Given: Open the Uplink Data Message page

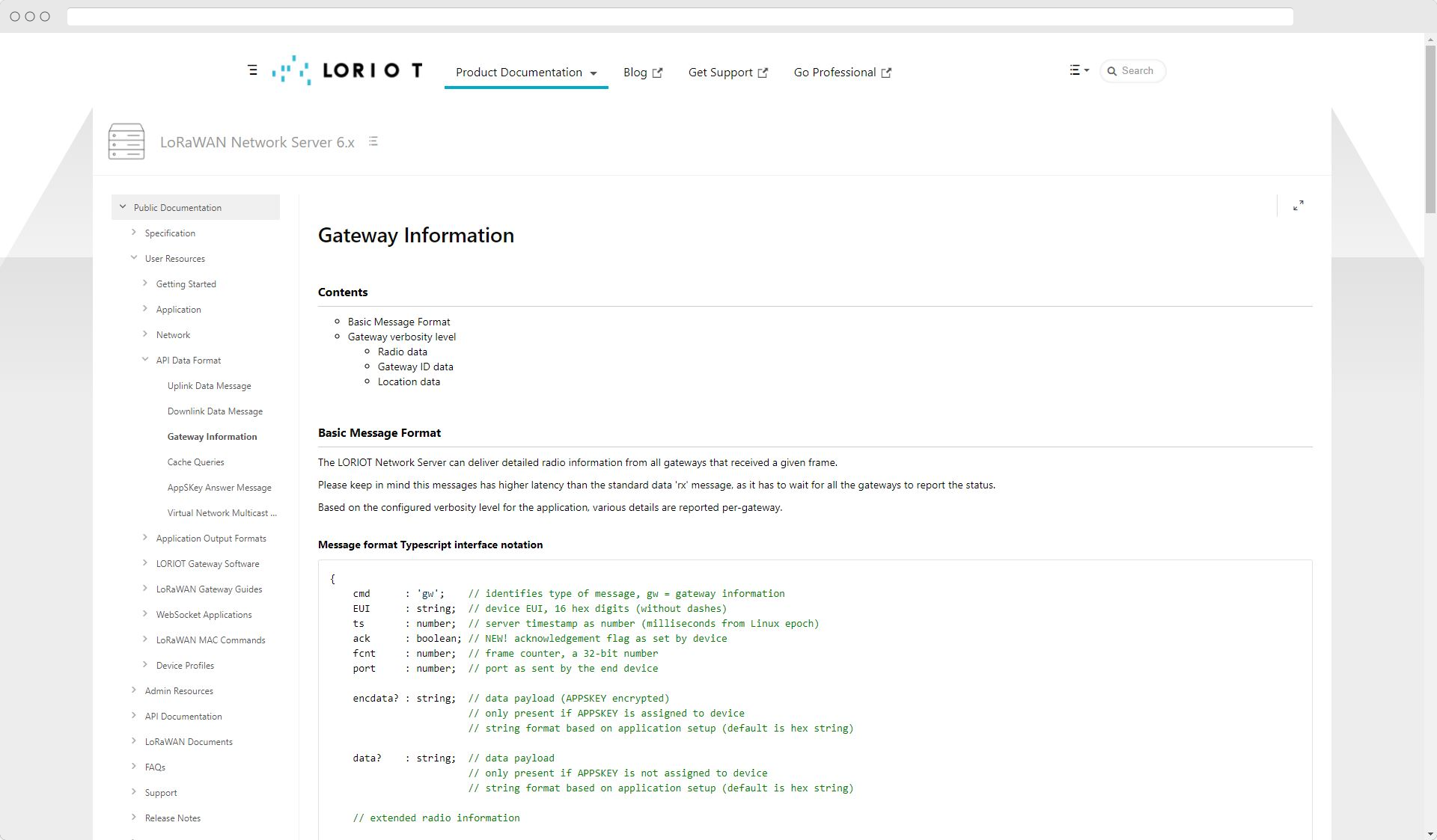Looking at the screenshot, I should (210, 386).
